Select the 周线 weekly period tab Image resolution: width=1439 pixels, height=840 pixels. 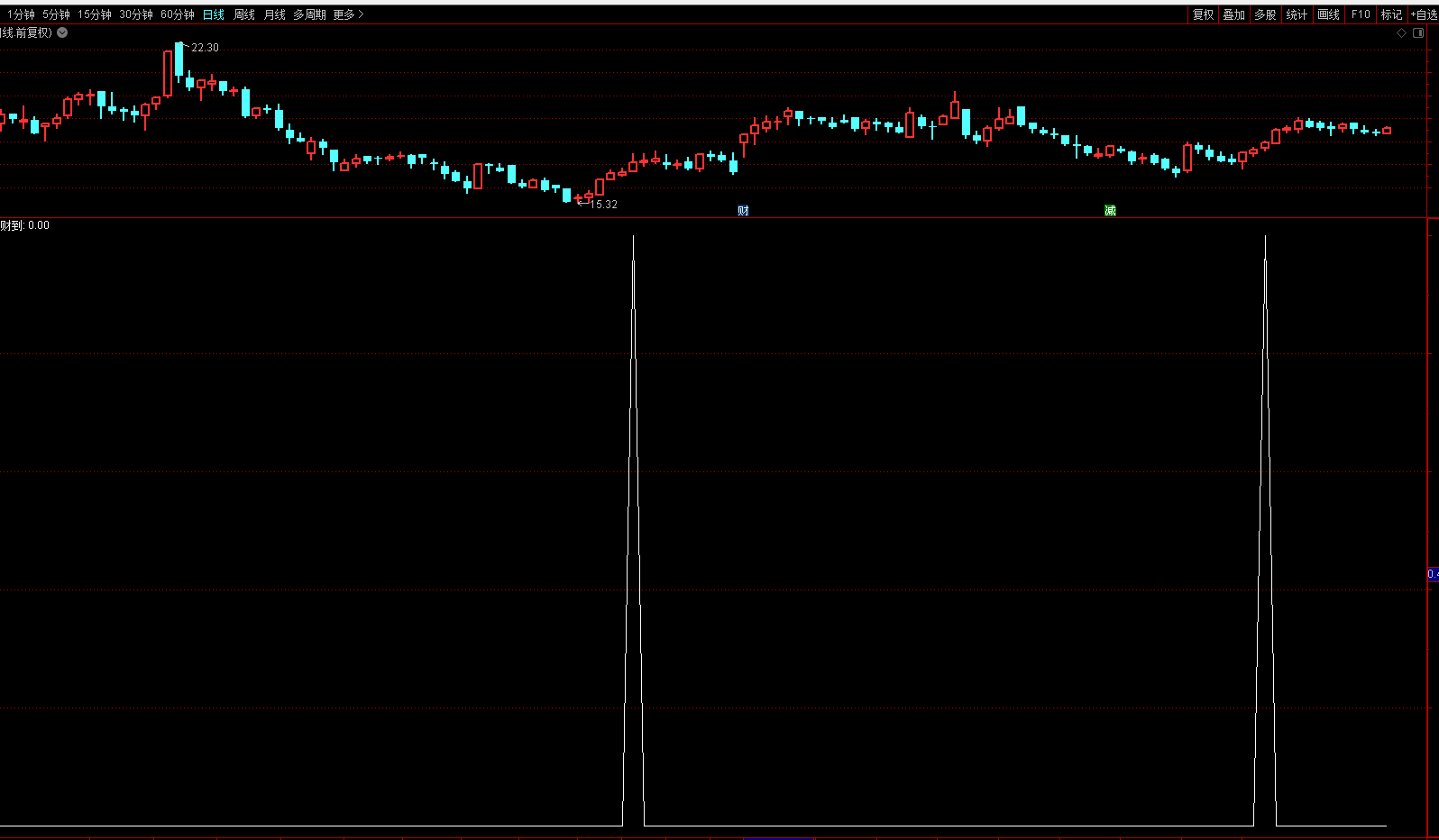[243, 14]
